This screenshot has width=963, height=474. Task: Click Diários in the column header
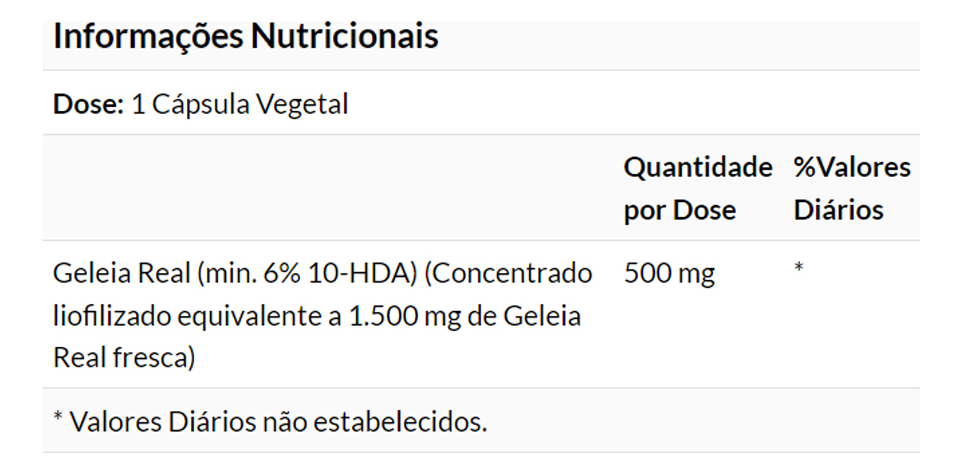(x=838, y=210)
